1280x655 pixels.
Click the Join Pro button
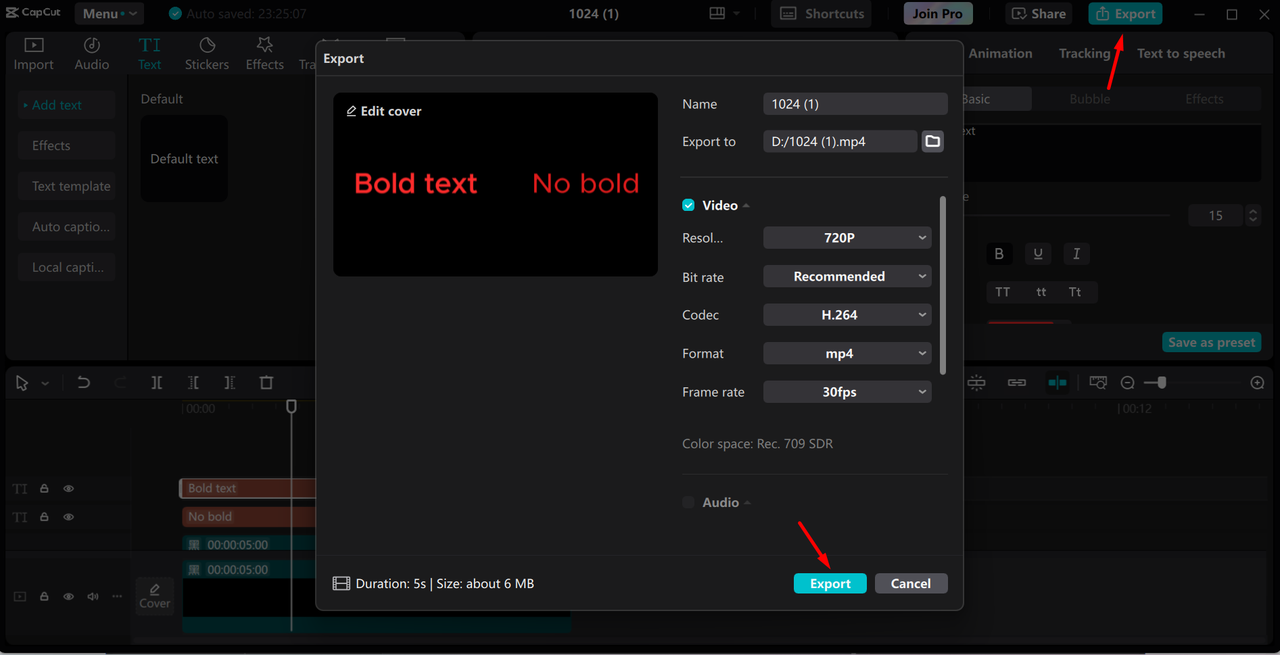click(x=938, y=14)
